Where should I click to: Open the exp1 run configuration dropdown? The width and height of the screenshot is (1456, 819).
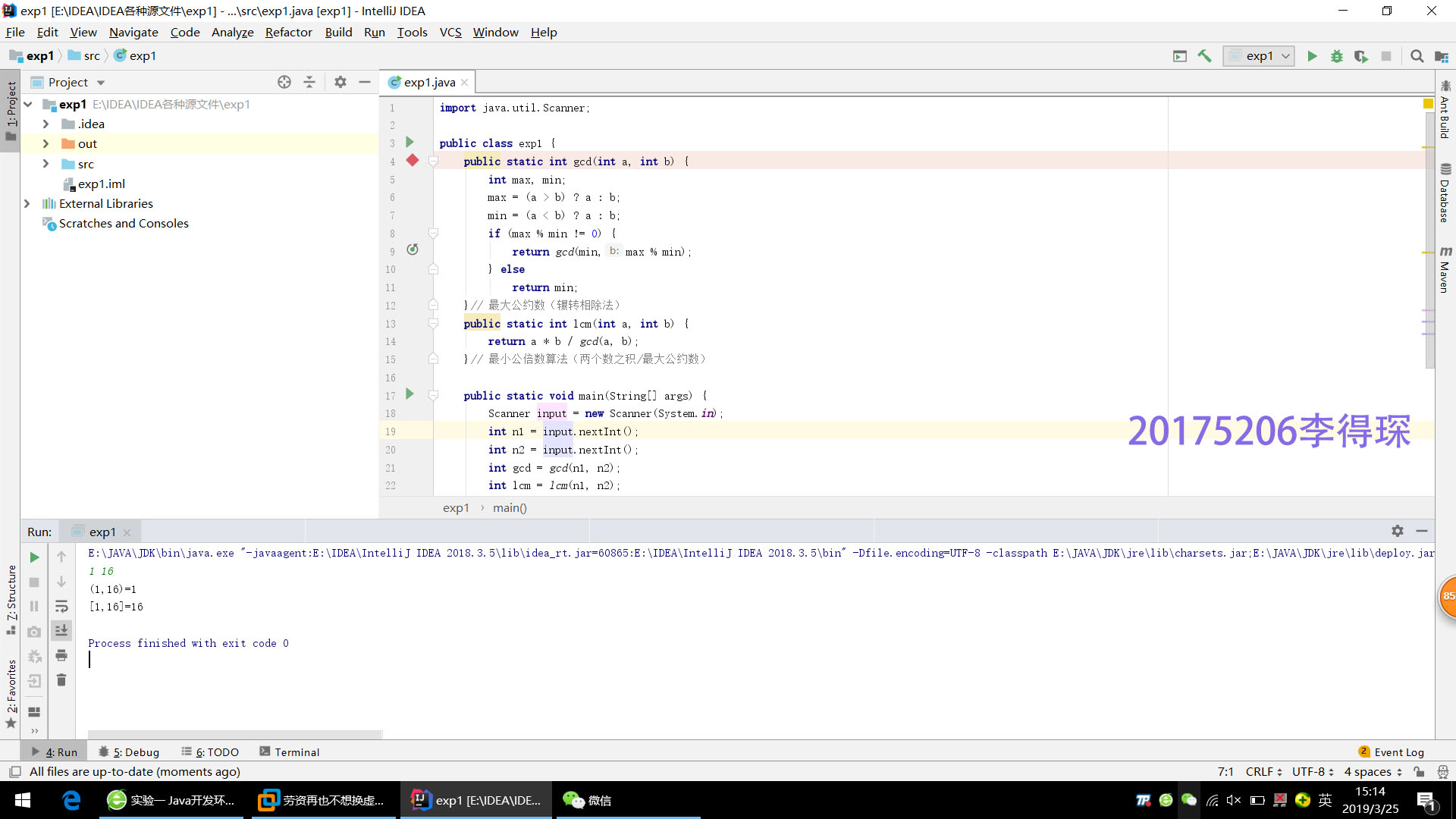[x=1259, y=56]
